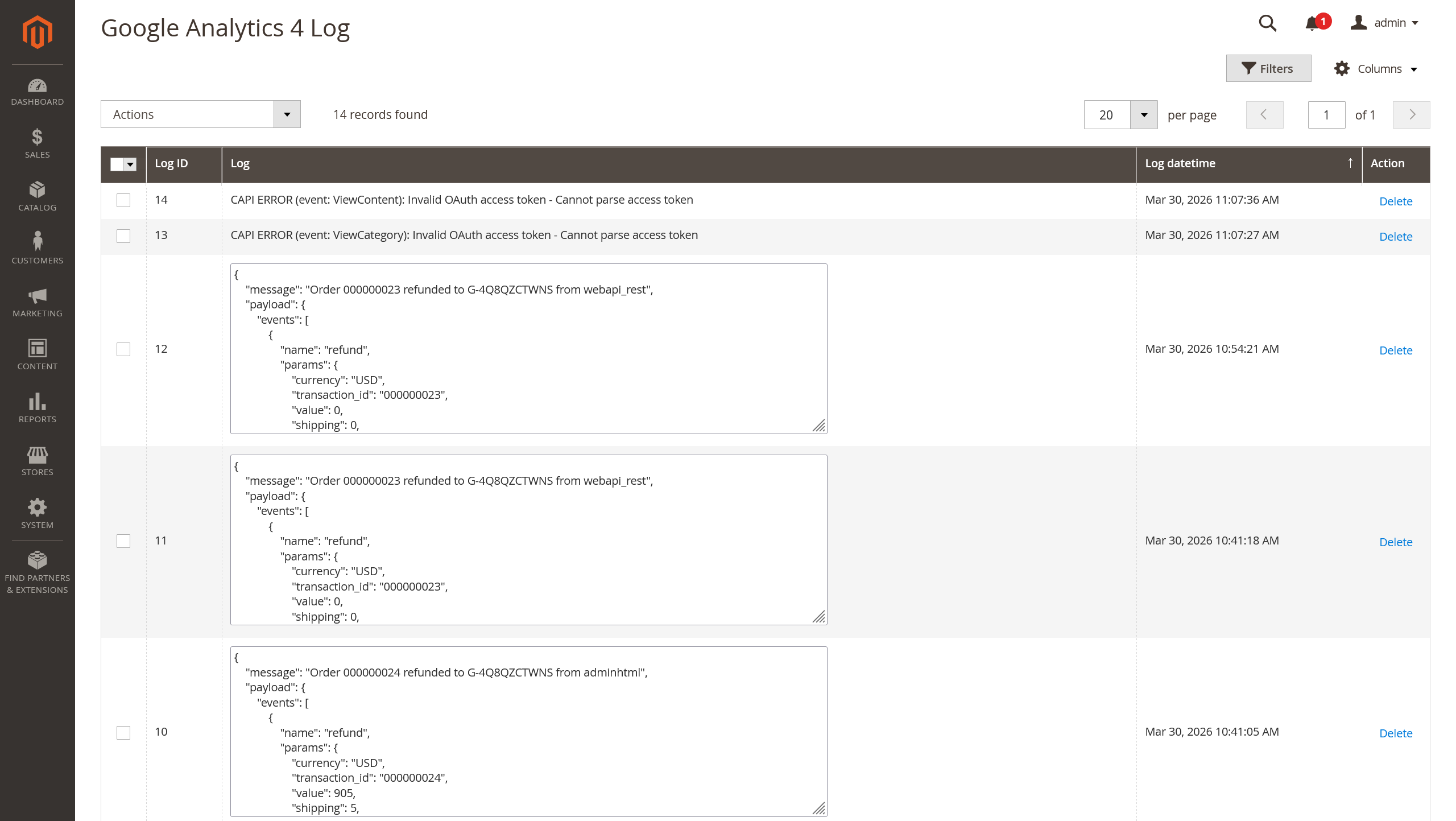Delete log entry 14
This screenshot has height=821, width=1456.
(x=1396, y=201)
